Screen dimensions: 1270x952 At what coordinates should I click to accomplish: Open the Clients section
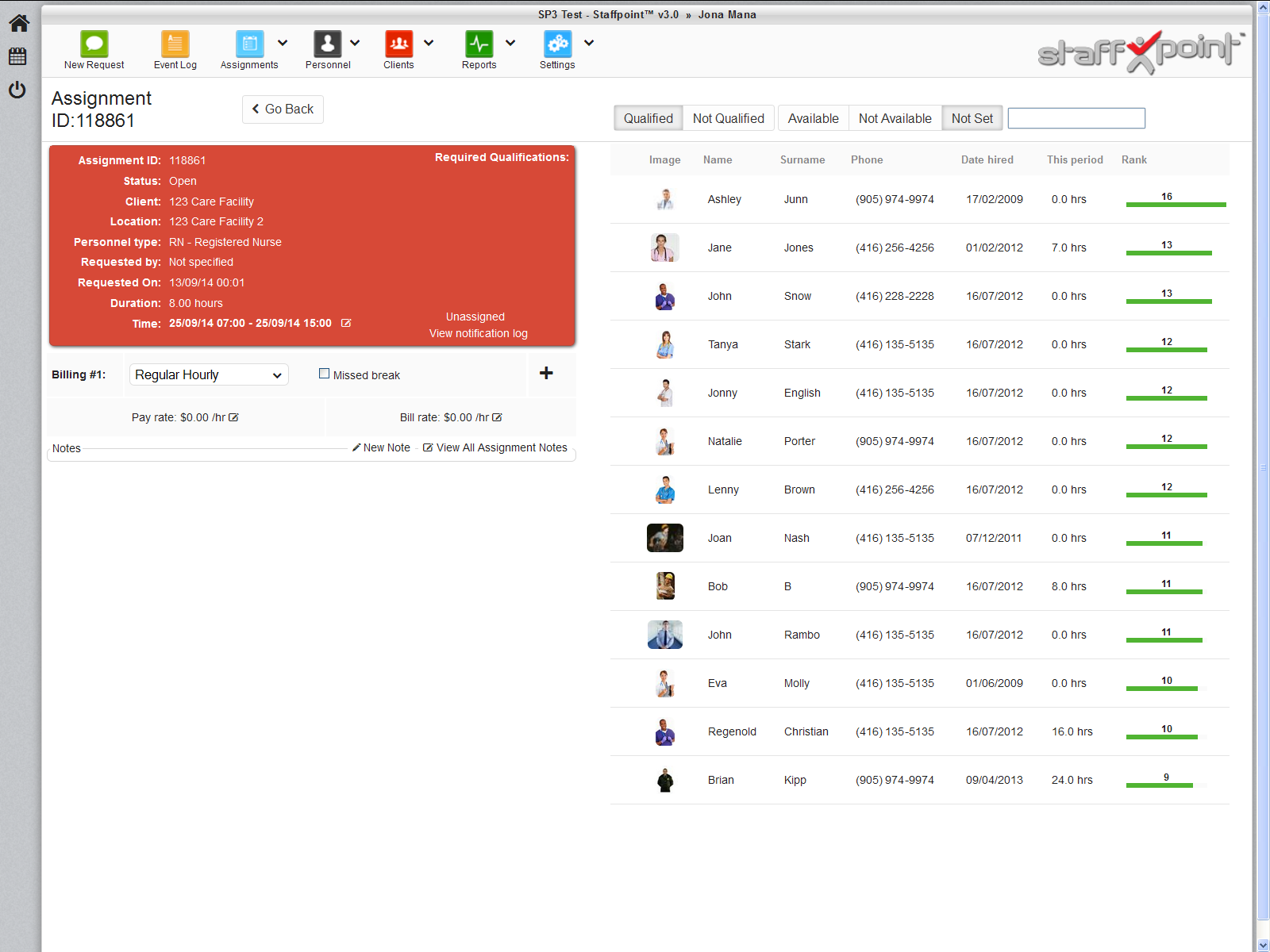click(x=398, y=44)
